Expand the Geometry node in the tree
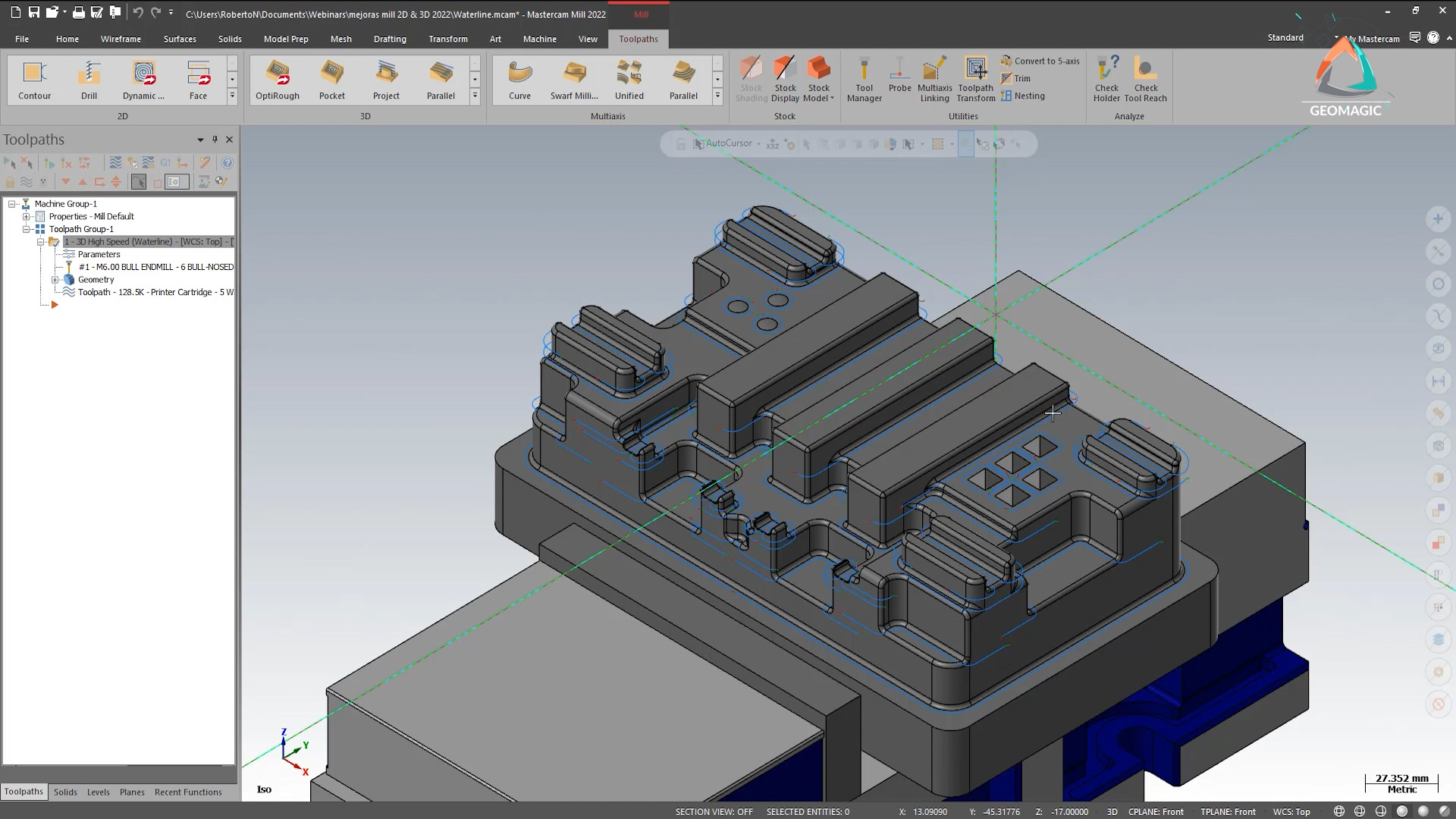Image resolution: width=1456 pixels, height=819 pixels. pos(55,280)
